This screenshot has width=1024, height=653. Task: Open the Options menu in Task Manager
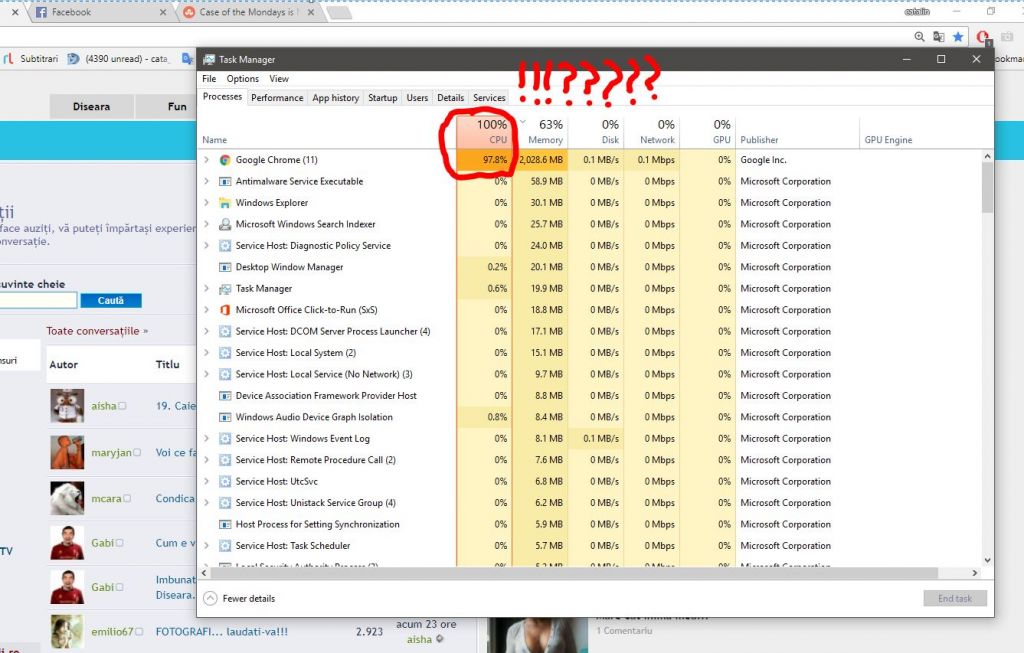point(243,79)
